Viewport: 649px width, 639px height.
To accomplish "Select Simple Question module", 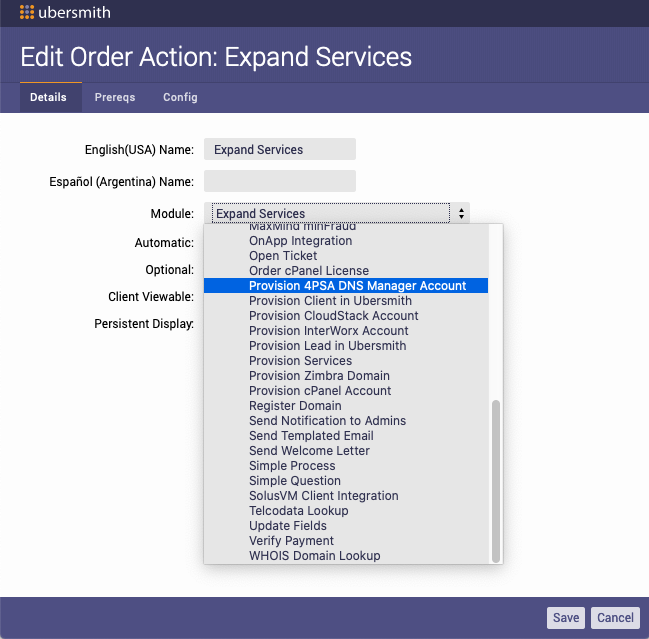I will click(x=346, y=480).
